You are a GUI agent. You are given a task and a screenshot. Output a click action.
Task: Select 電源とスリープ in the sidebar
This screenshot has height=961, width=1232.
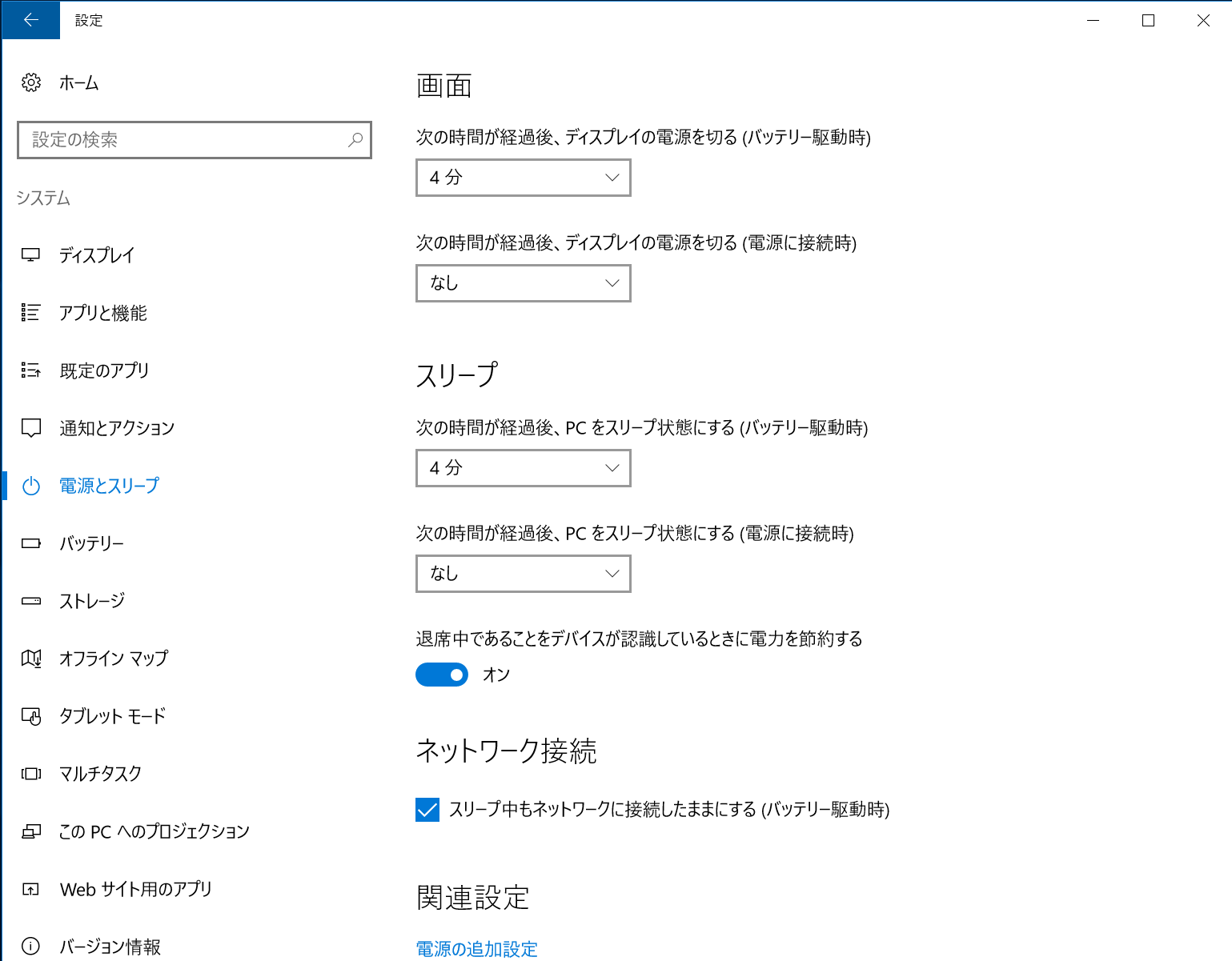109,485
